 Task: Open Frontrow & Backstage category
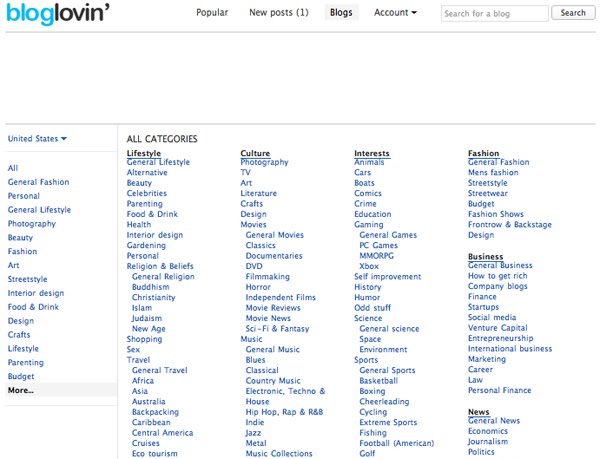tap(510, 225)
